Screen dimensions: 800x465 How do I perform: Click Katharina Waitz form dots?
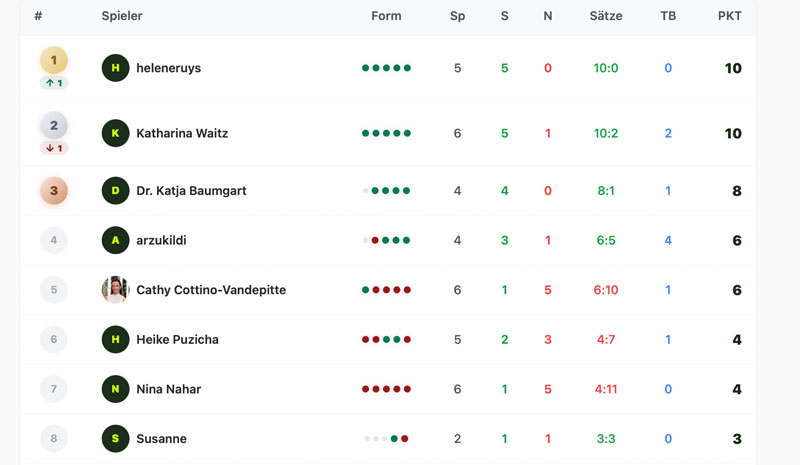[386, 133]
